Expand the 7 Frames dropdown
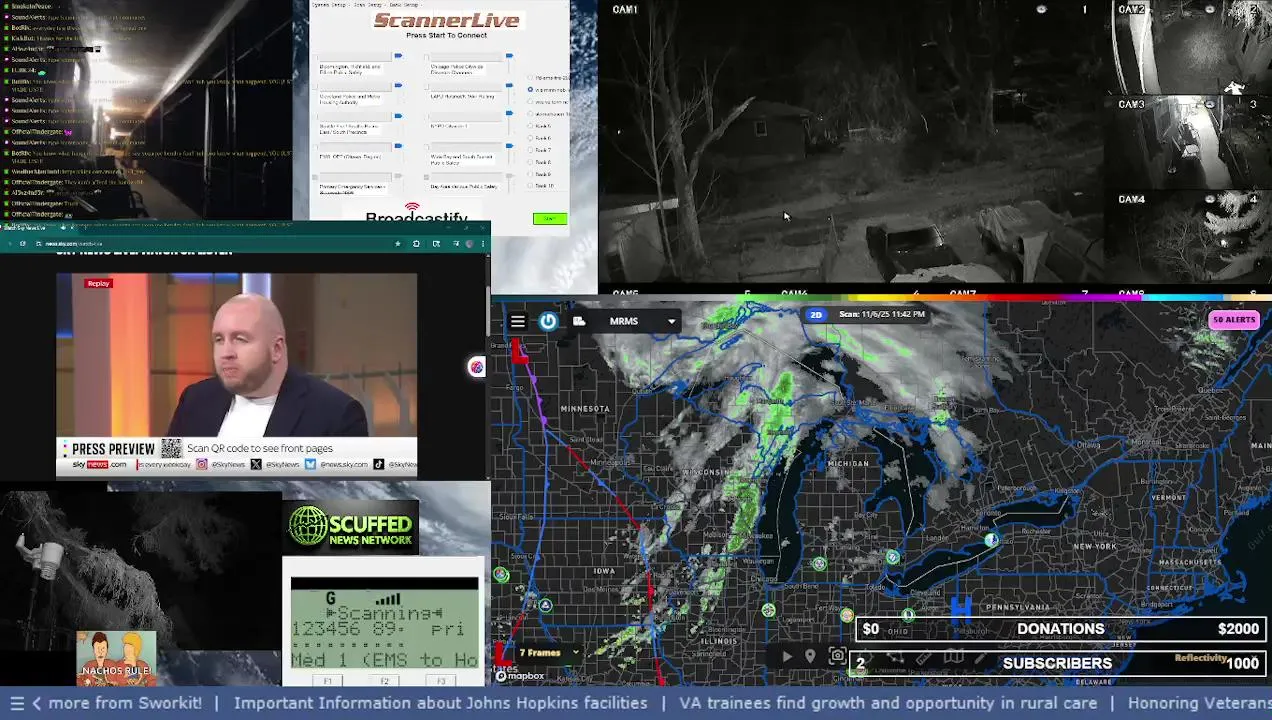Image resolution: width=1272 pixels, height=720 pixels. coord(548,653)
